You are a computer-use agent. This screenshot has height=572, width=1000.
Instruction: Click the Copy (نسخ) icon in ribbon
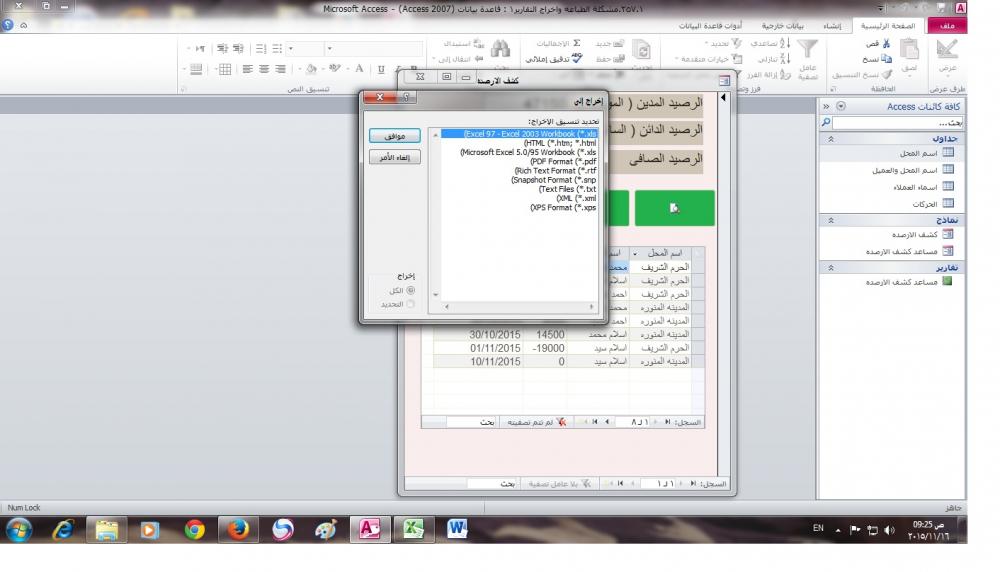[886, 59]
